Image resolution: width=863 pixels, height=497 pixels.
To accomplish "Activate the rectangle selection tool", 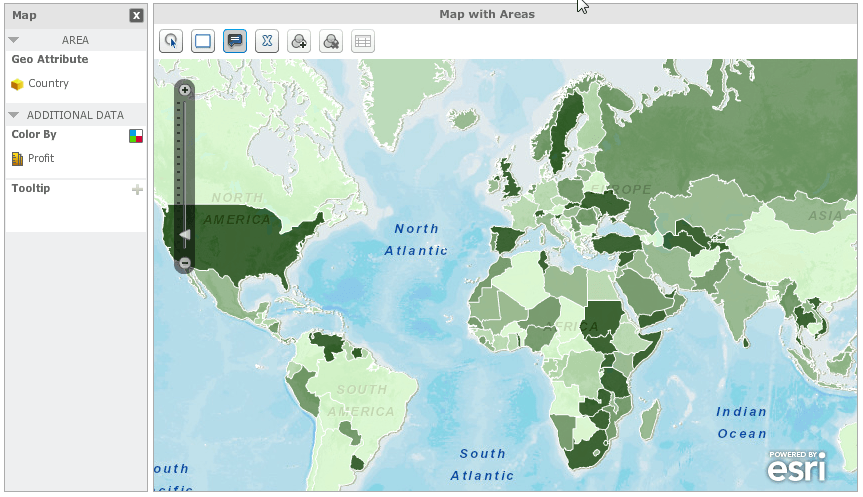I will pos(203,41).
